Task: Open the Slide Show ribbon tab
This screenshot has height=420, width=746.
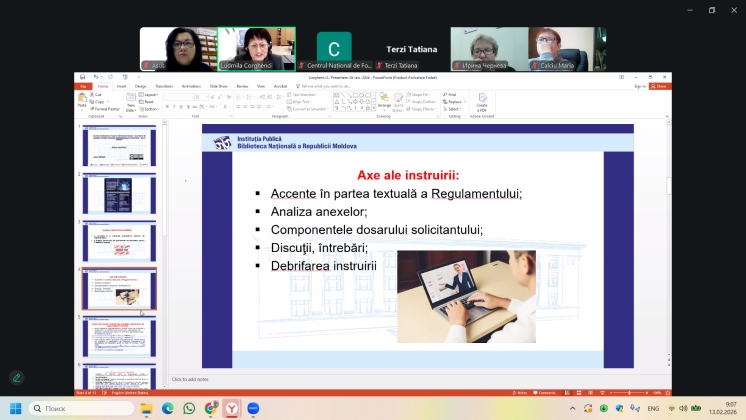Action: (x=217, y=86)
